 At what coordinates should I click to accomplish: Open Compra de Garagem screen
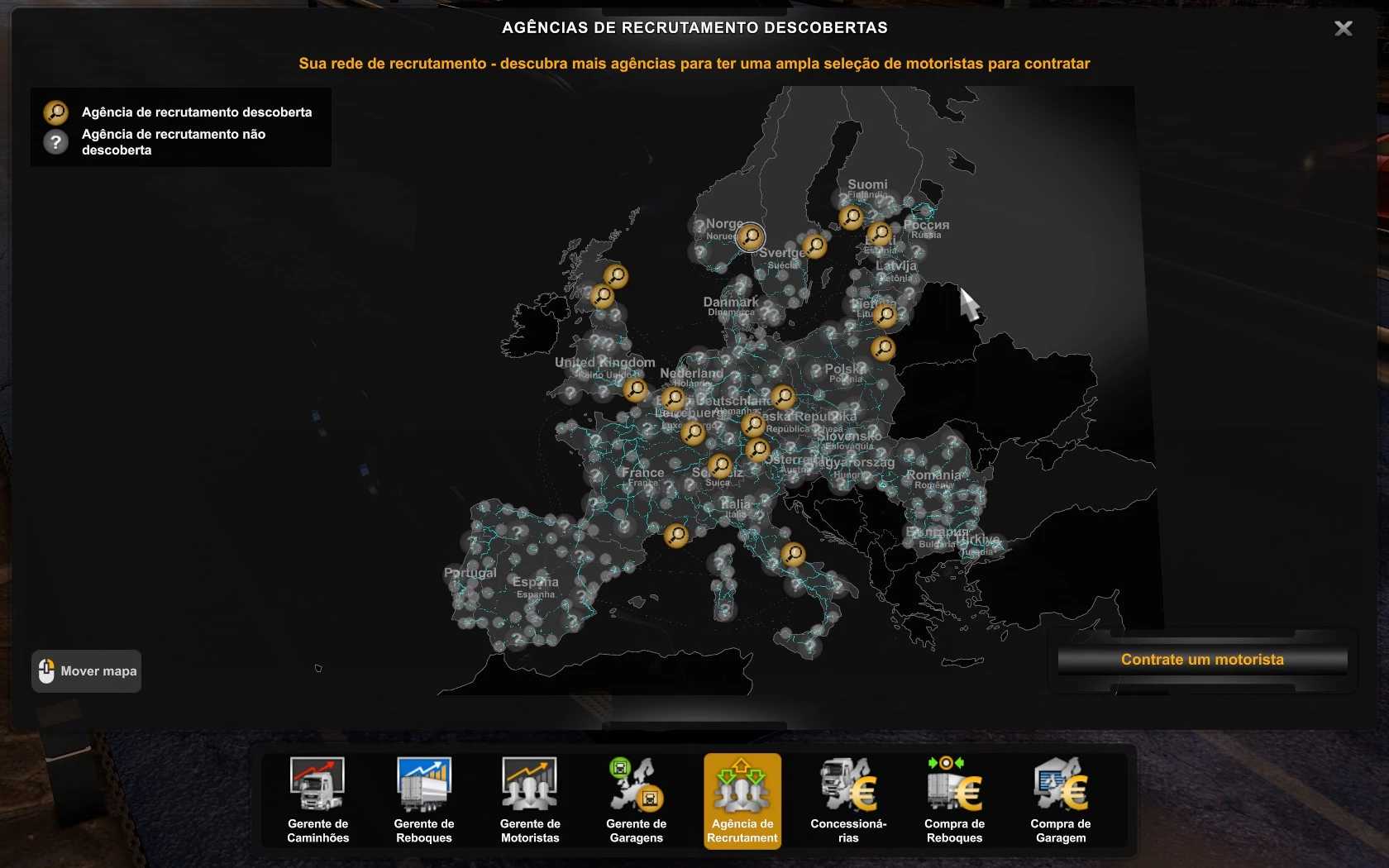pyautogui.click(x=1060, y=799)
